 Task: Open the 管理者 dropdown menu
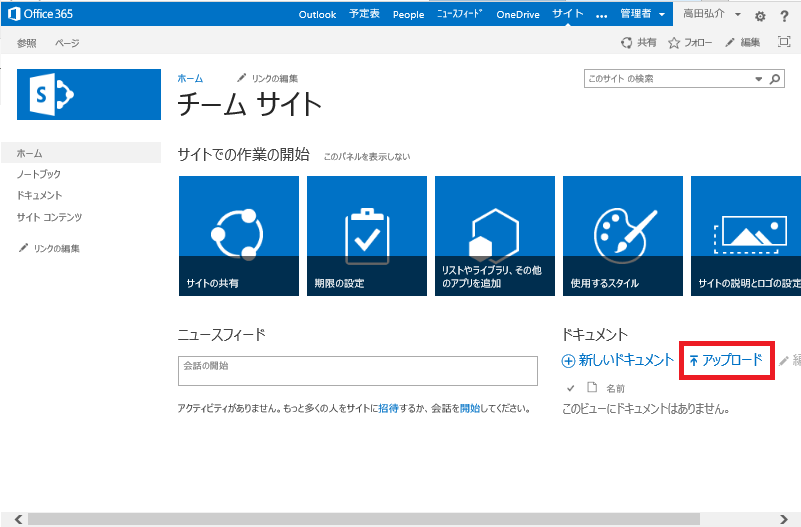click(643, 14)
